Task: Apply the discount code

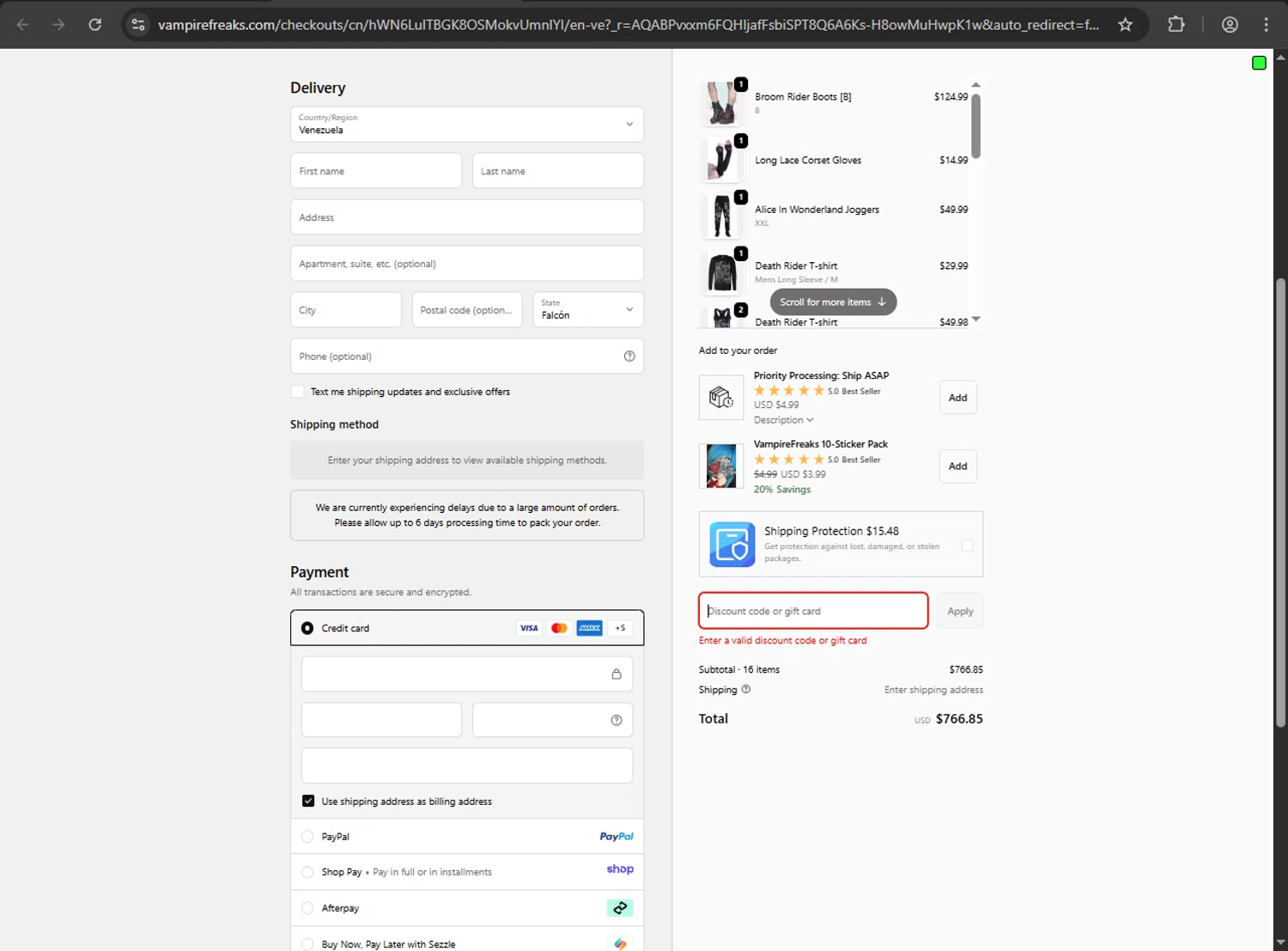Action: (960, 611)
